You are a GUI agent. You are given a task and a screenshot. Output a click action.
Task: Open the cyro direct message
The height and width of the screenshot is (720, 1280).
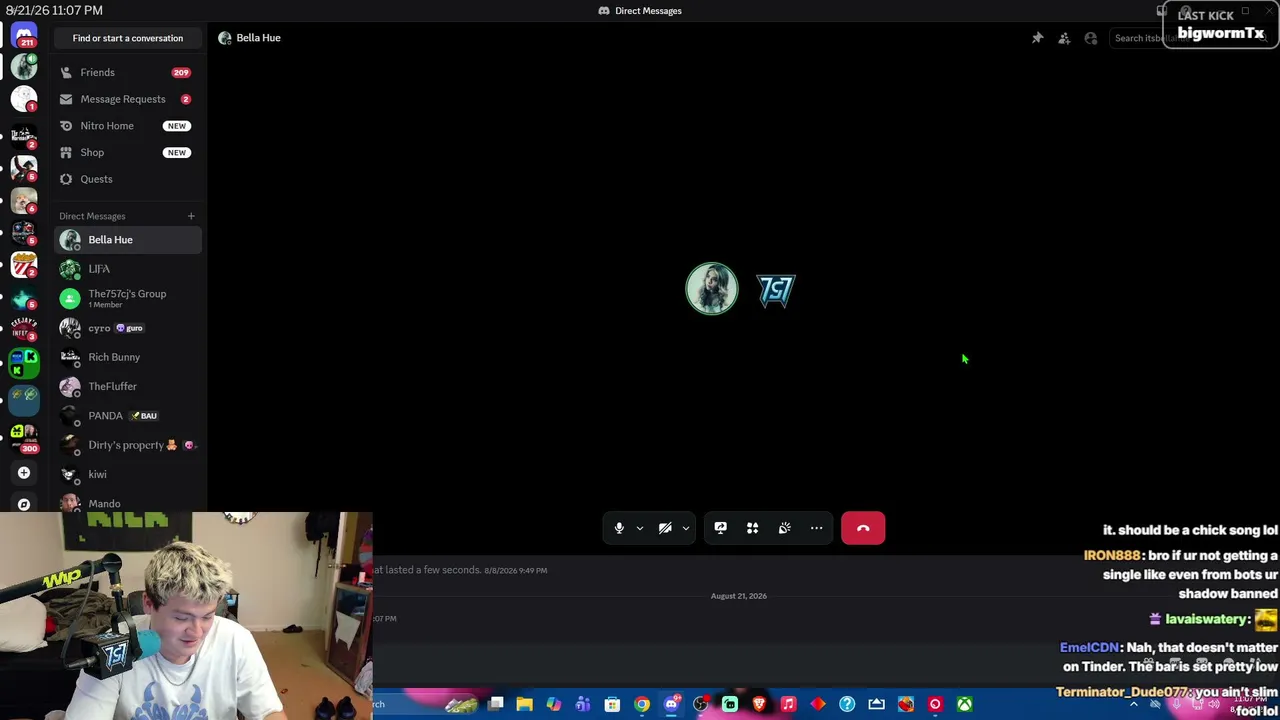coord(128,328)
